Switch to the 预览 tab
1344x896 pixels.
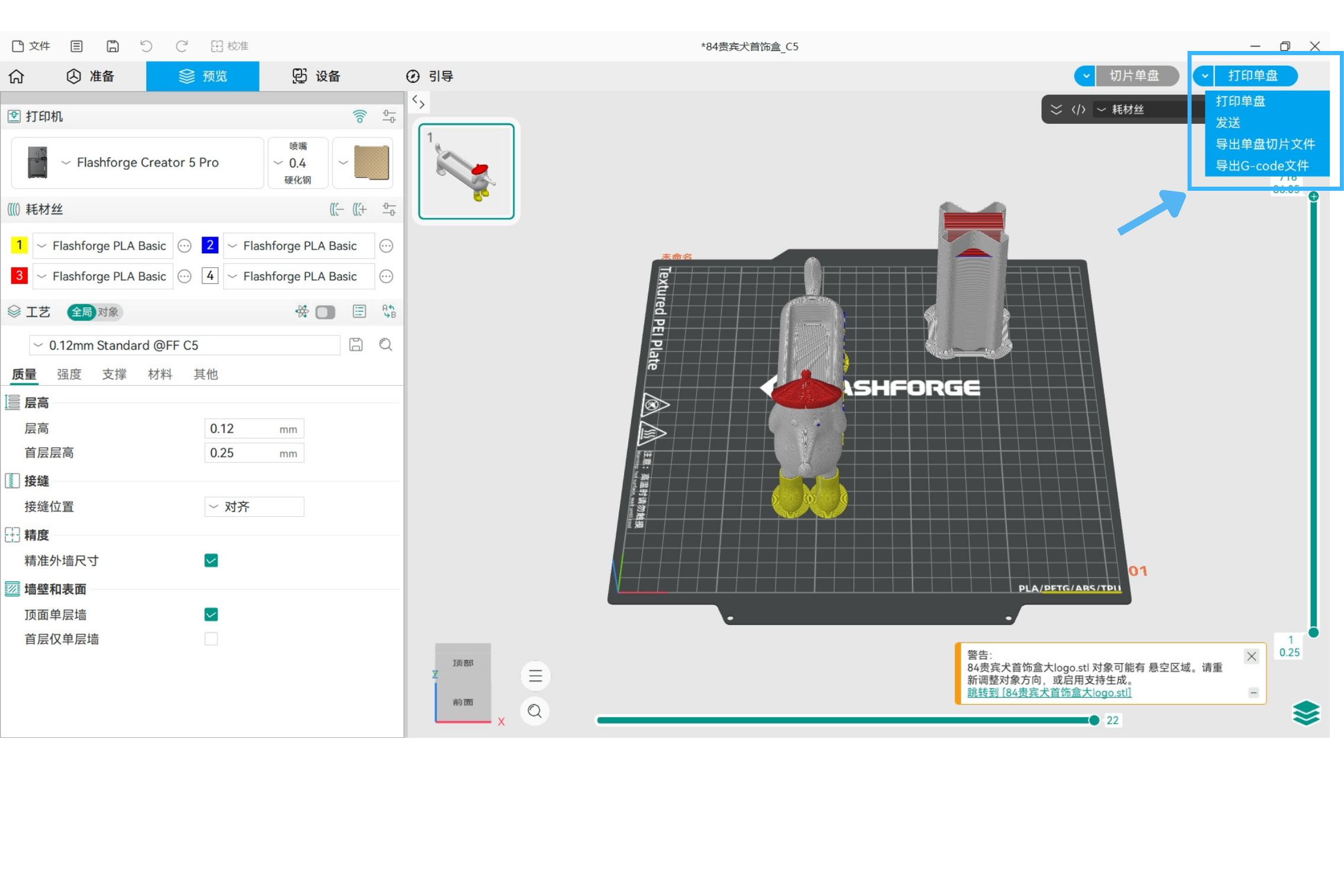203,76
